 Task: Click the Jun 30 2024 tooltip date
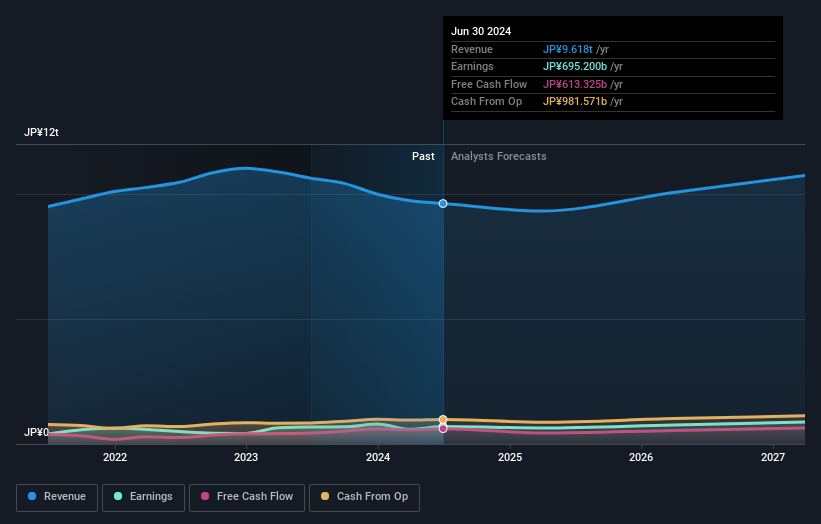tap(481, 31)
